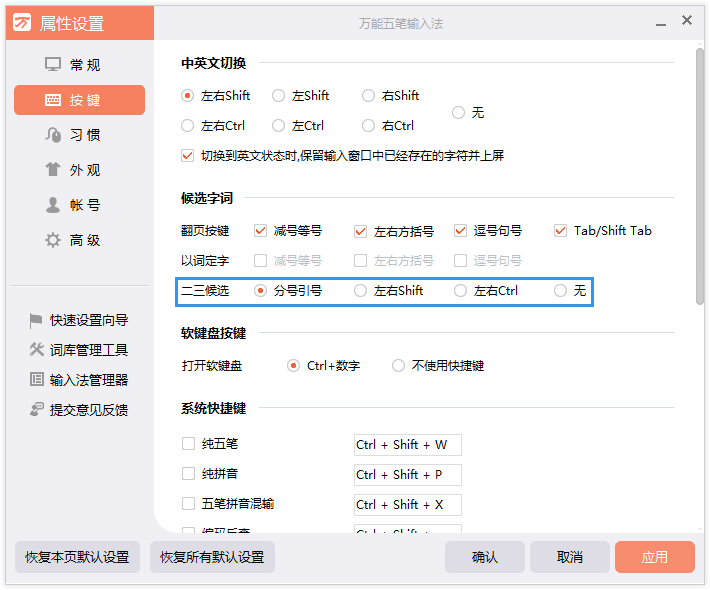The image size is (710, 590).
Task: Select Ctrl+数字 to open soft keyboard
Action: tap(293, 365)
